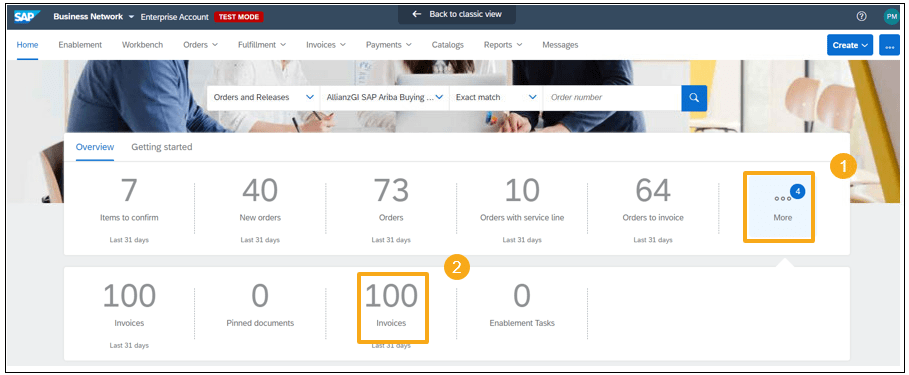Open the Fulfillment navigation menu

pos(261,45)
